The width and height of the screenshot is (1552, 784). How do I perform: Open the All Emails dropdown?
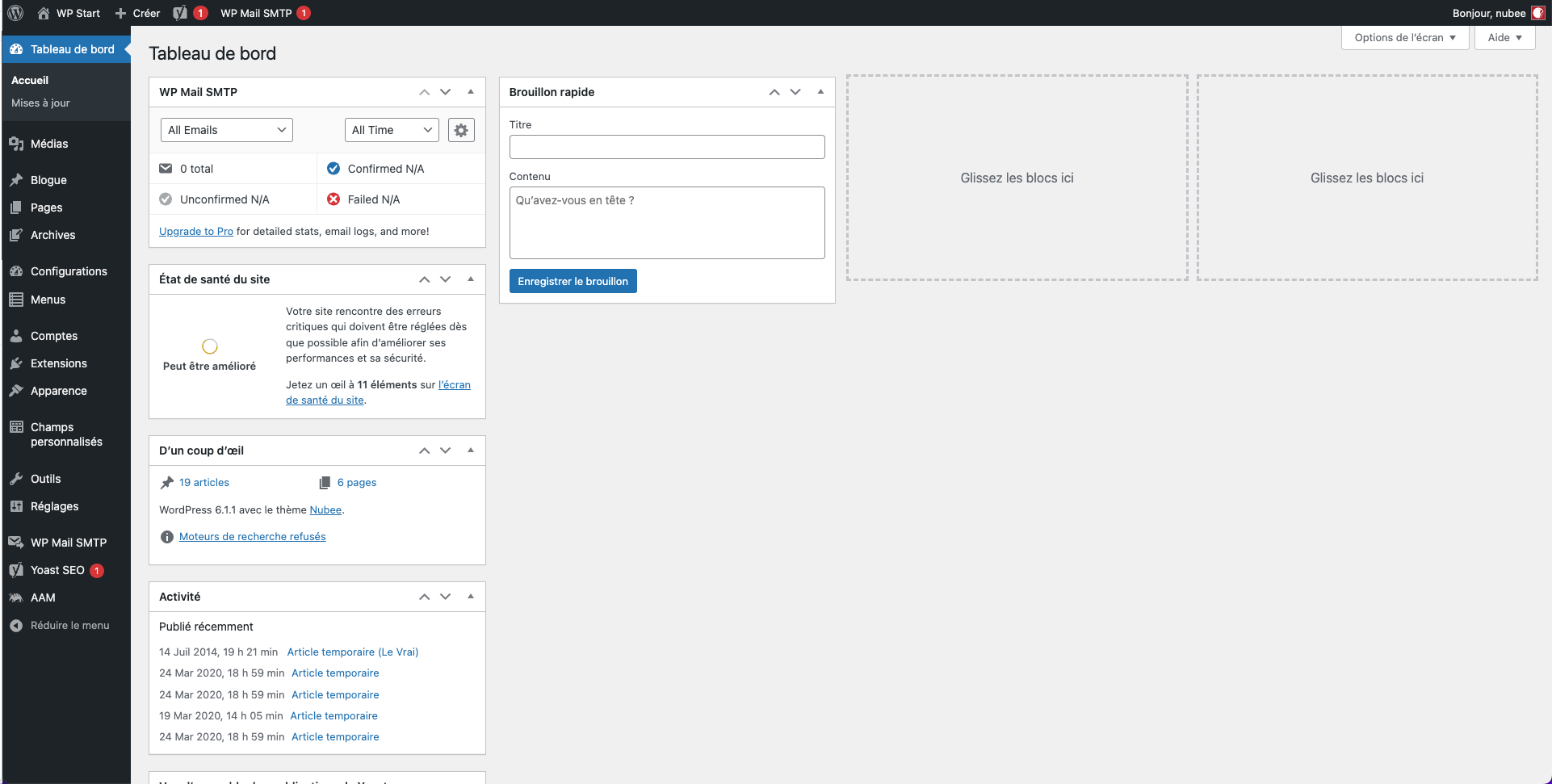coord(227,130)
